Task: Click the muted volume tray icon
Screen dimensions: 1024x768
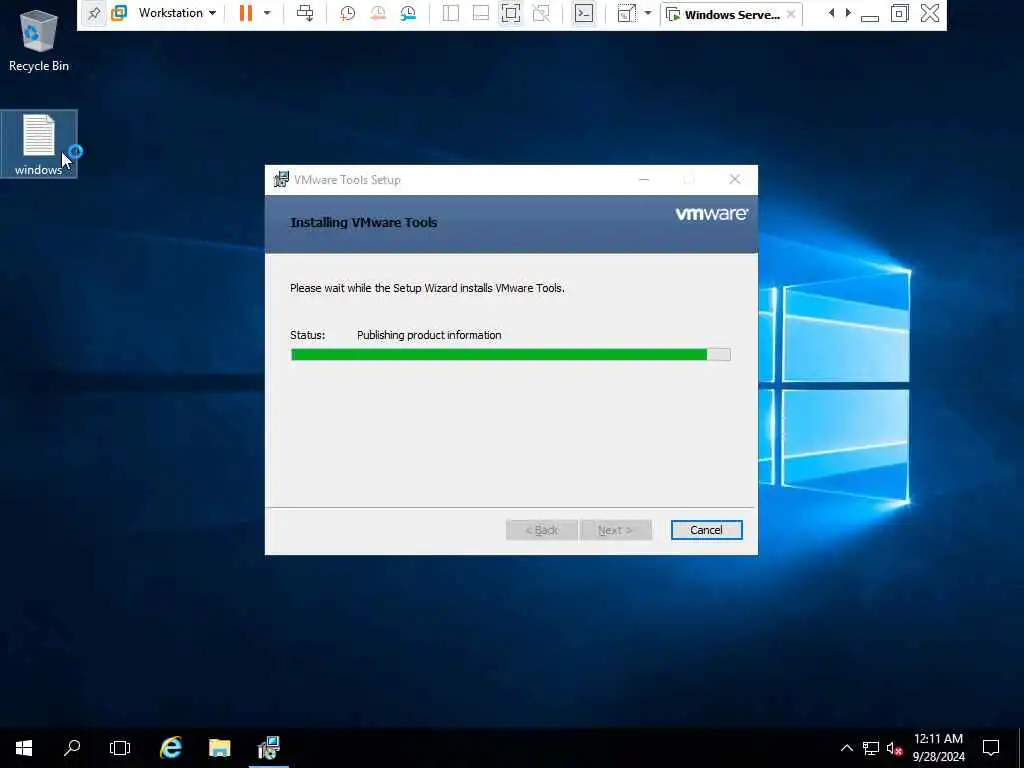Action: 894,748
